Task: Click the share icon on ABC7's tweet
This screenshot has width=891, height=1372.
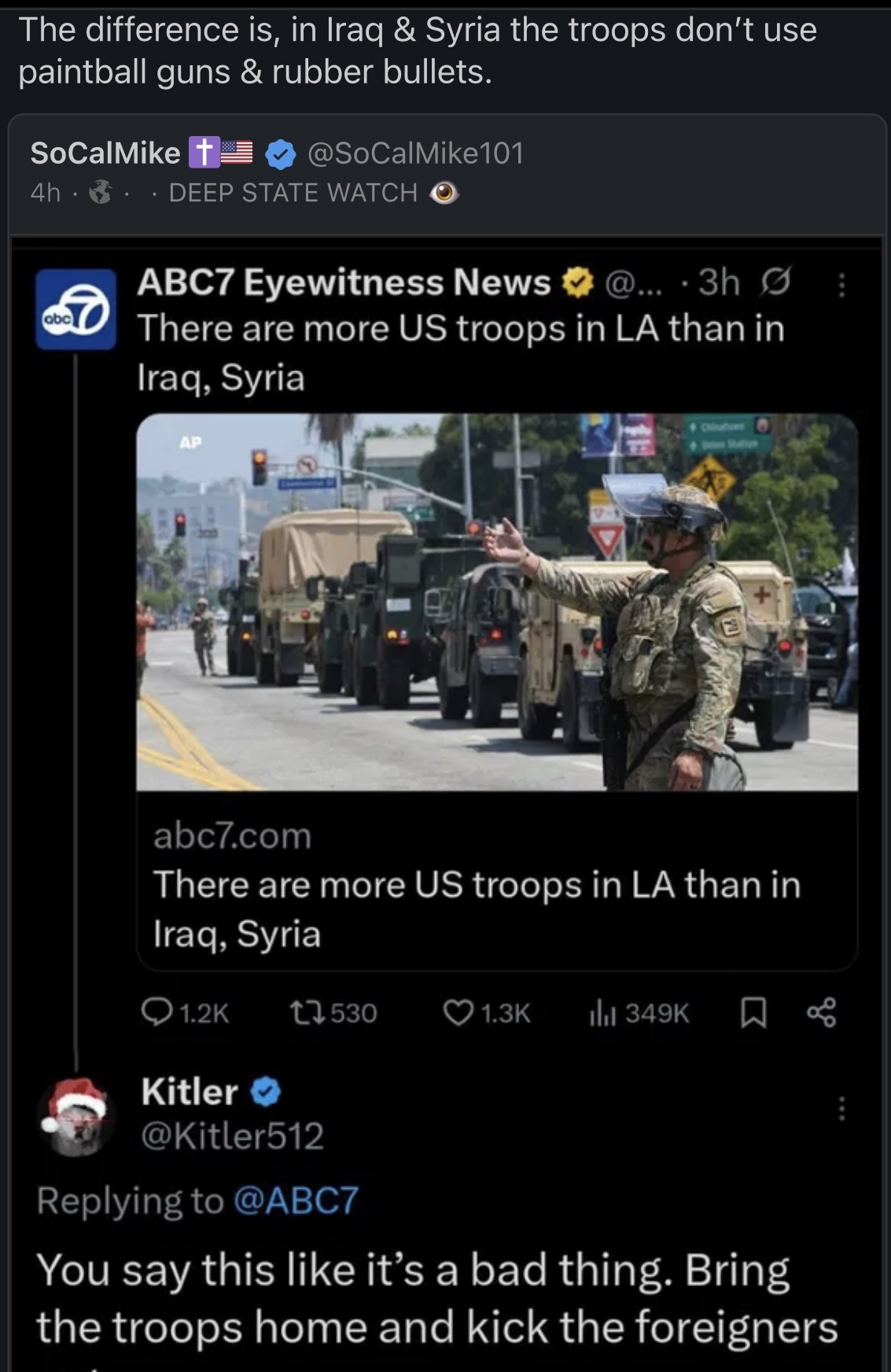Action: coord(823,1013)
